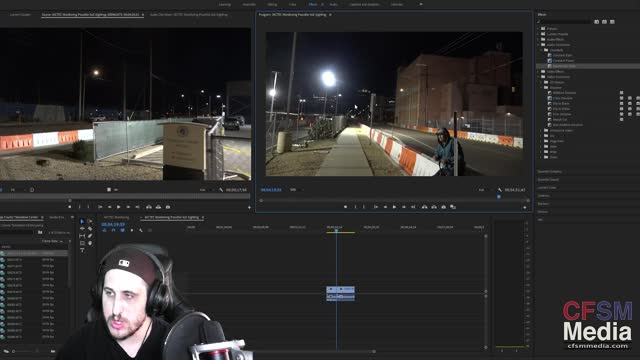The height and width of the screenshot is (360, 640).
Task: Open the Essential Graphics panel
Action: [x=549, y=172]
